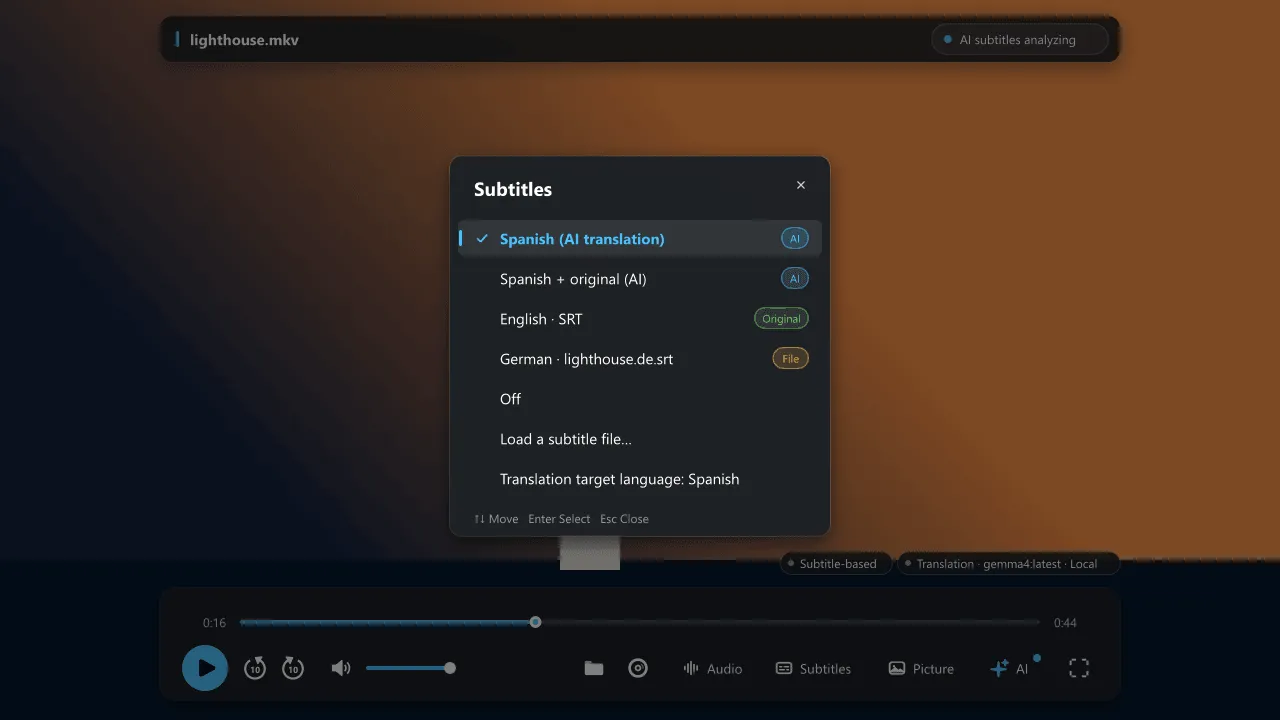Click the lighthouse.mkv title text
The width and height of the screenshot is (1280, 720).
pyautogui.click(x=244, y=40)
